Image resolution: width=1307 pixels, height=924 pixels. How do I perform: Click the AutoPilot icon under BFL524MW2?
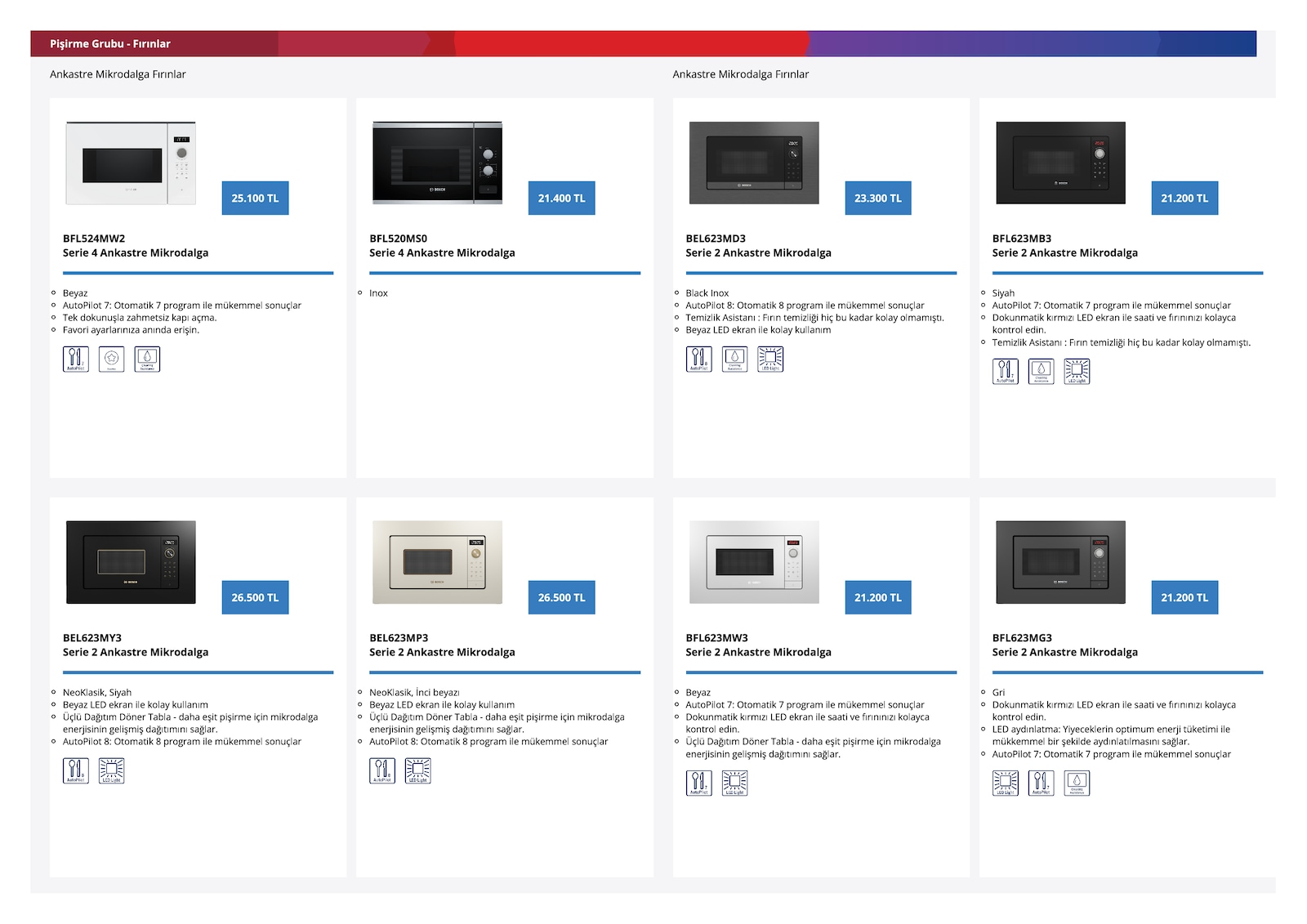(x=76, y=359)
